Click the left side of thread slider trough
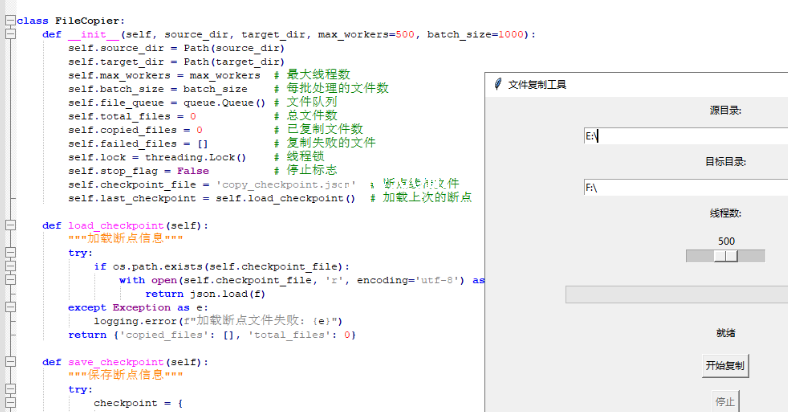The width and height of the screenshot is (788, 412). [x=700, y=256]
